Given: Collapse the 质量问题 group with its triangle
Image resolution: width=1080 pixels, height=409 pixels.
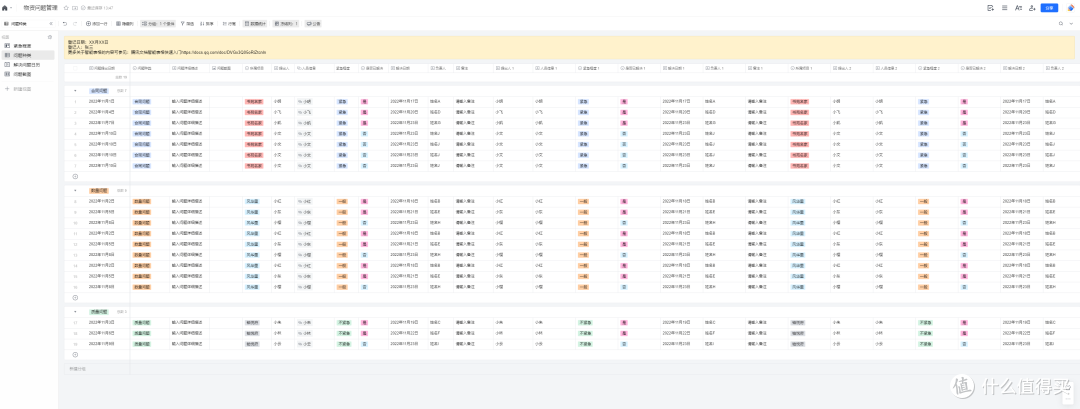Looking at the screenshot, I should (x=75, y=311).
